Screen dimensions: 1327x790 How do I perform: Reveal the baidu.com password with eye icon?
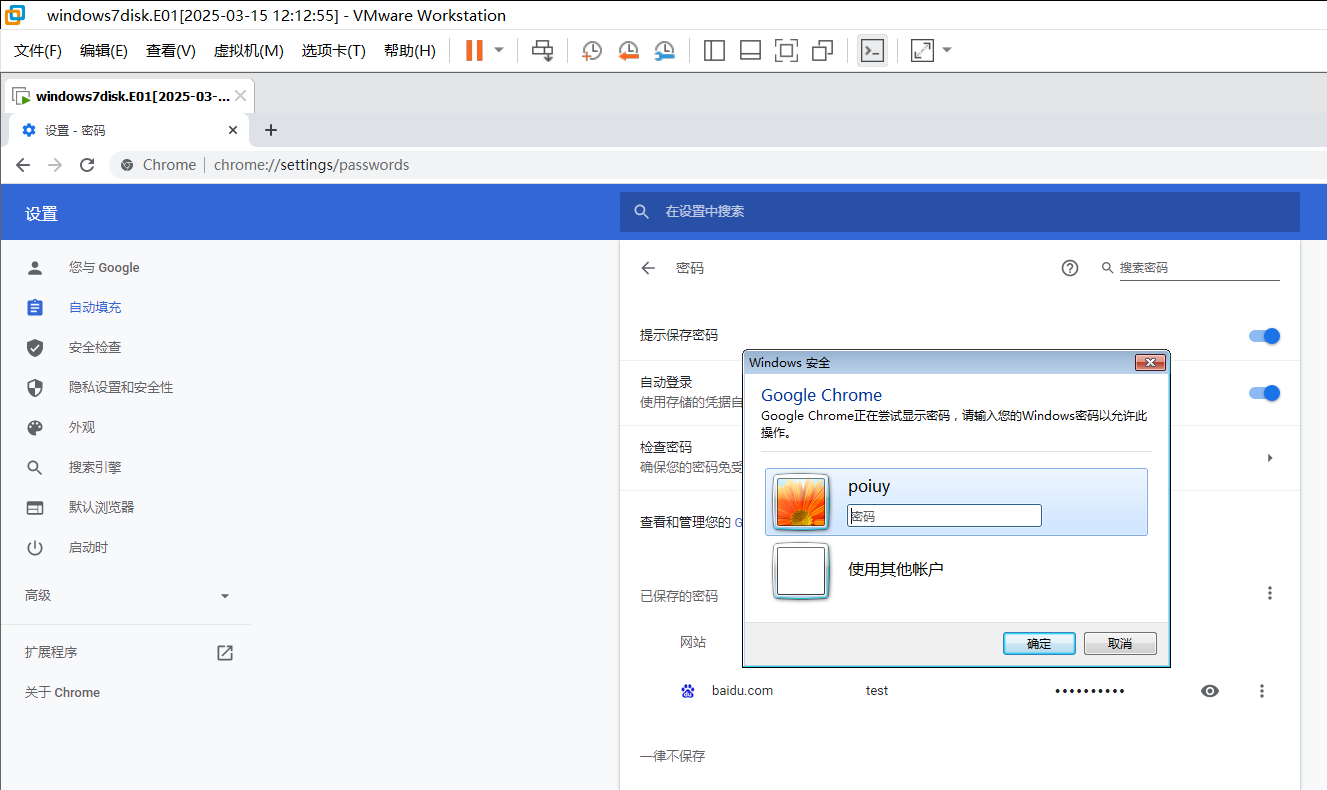coord(1210,691)
